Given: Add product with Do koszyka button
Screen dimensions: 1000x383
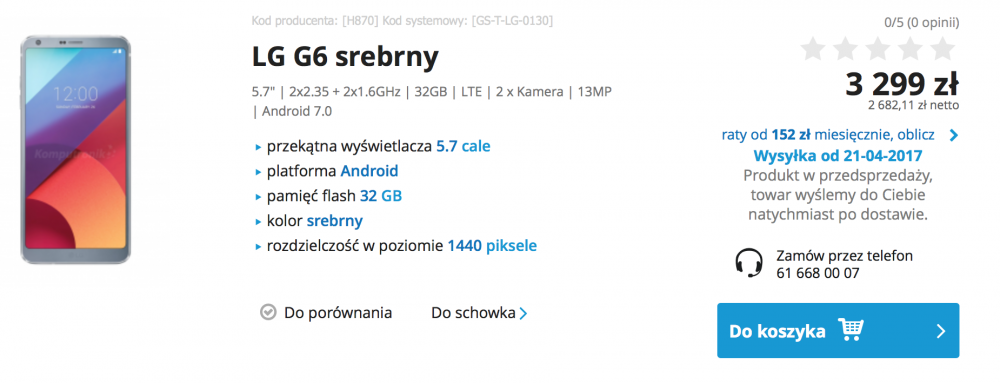Looking at the screenshot, I should (x=838, y=330).
